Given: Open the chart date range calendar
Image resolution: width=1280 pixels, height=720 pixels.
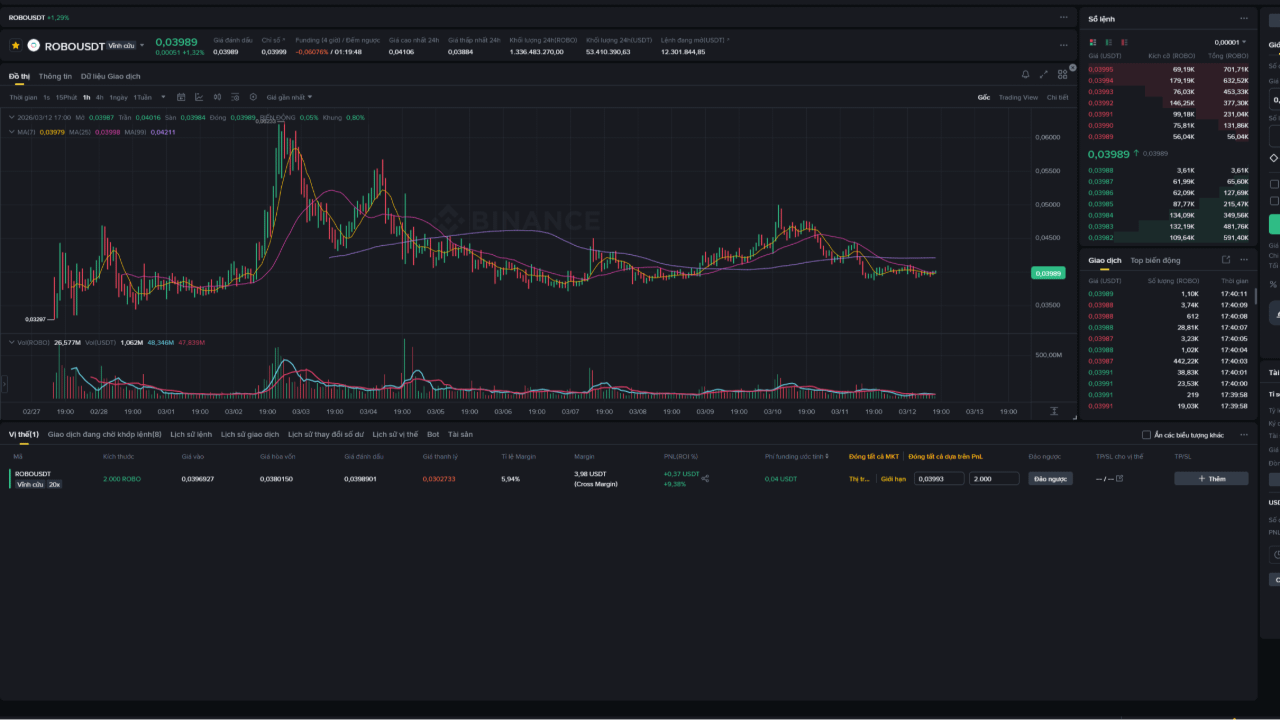Looking at the screenshot, I should pos(181,97).
